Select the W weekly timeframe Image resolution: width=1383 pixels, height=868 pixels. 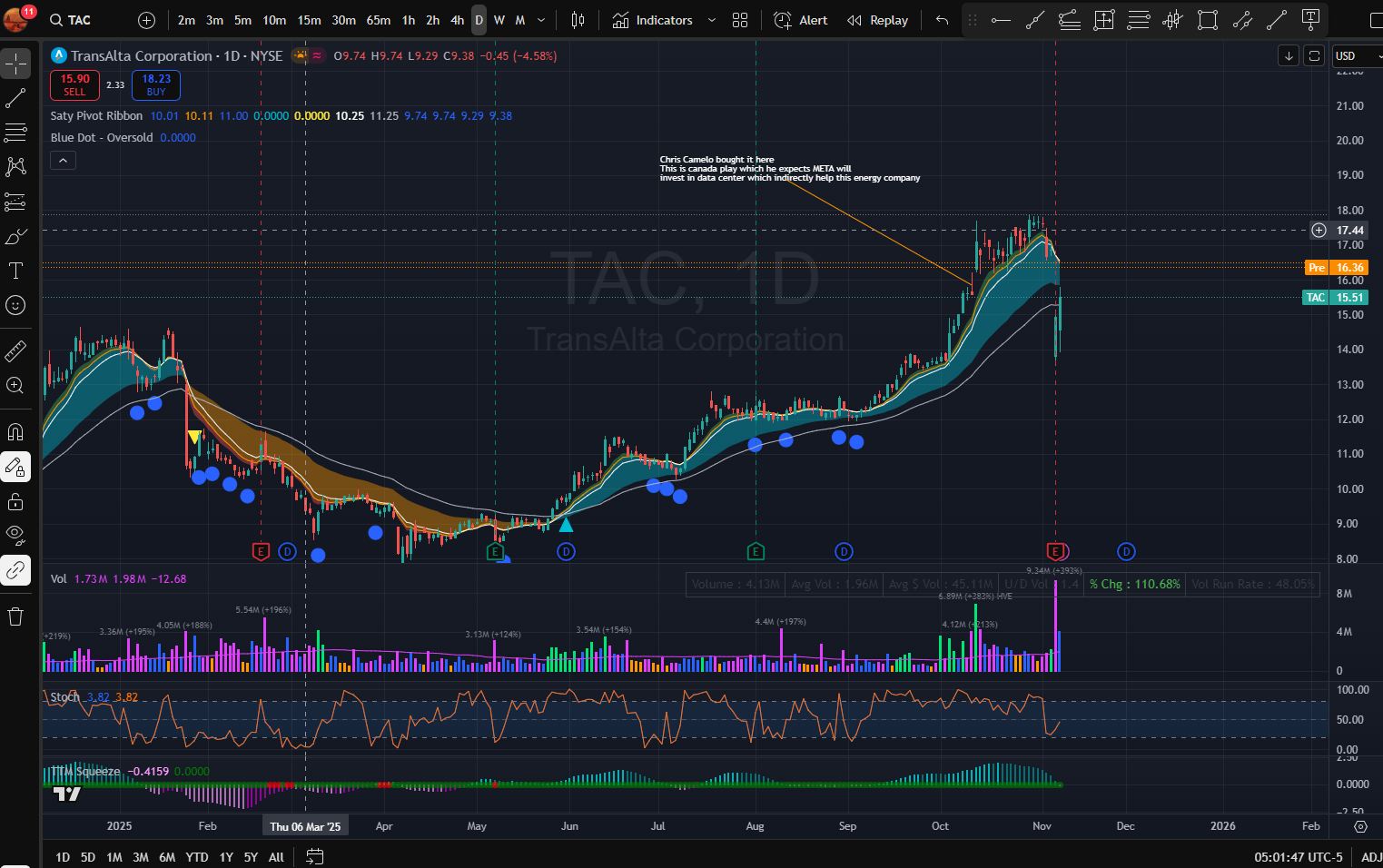[499, 20]
